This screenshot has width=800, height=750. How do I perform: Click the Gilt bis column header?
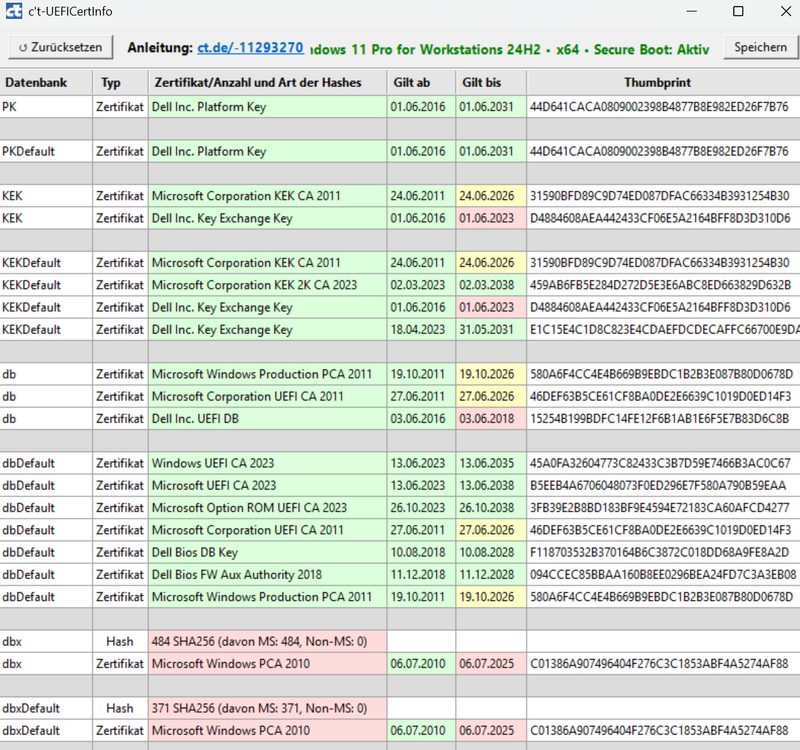[491, 83]
